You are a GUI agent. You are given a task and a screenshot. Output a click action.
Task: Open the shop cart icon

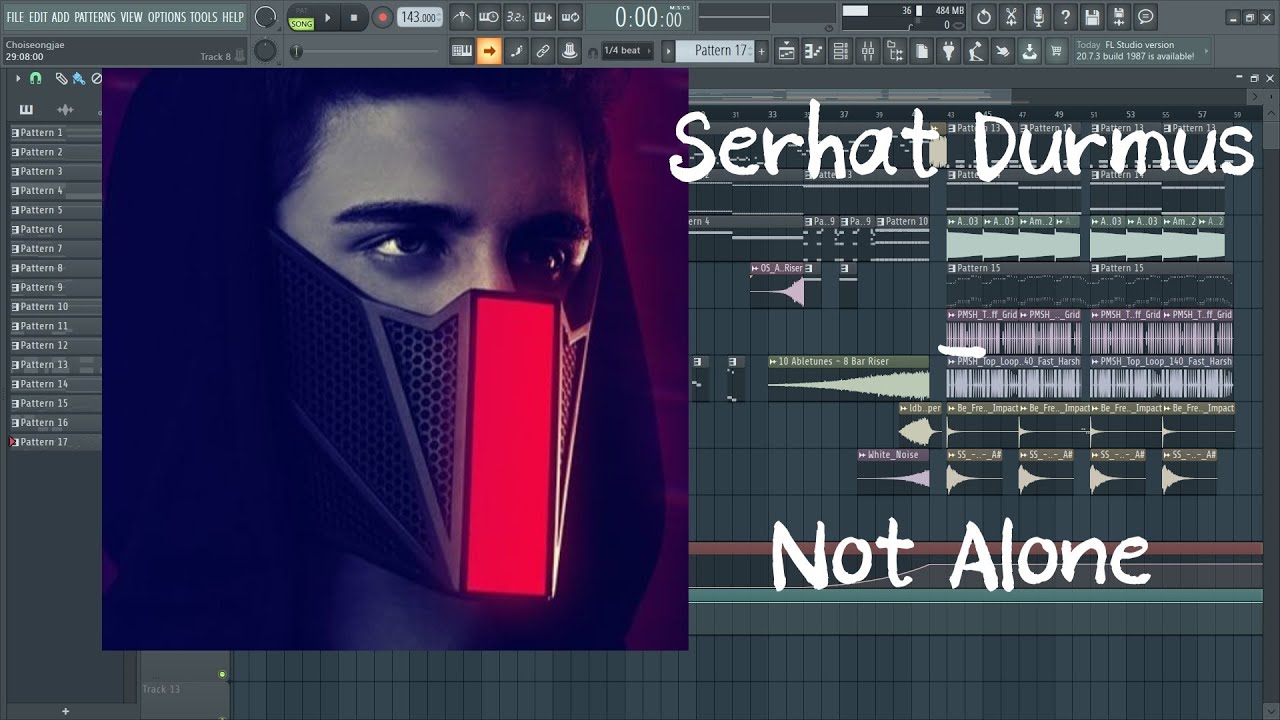1057,51
